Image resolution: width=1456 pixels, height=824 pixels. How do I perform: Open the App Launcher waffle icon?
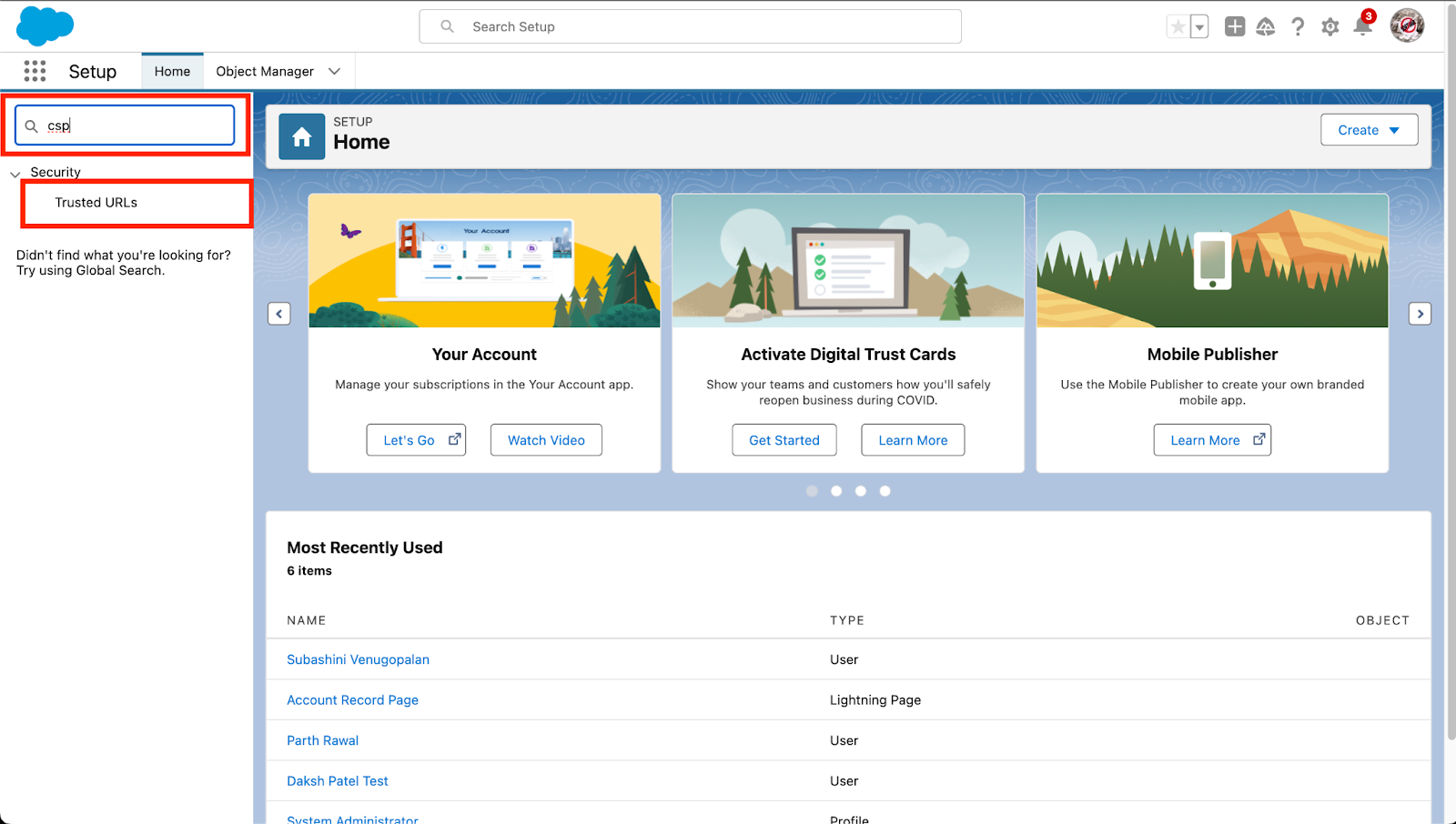click(x=35, y=70)
